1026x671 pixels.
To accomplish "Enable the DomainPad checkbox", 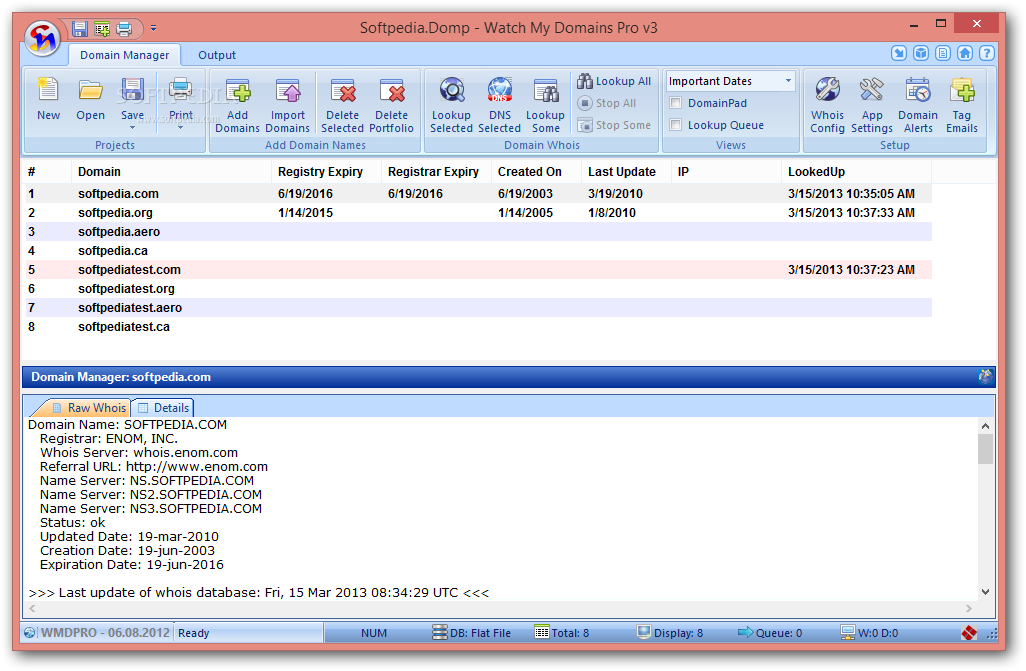I will pyautogui.click(x=676, y=103).
